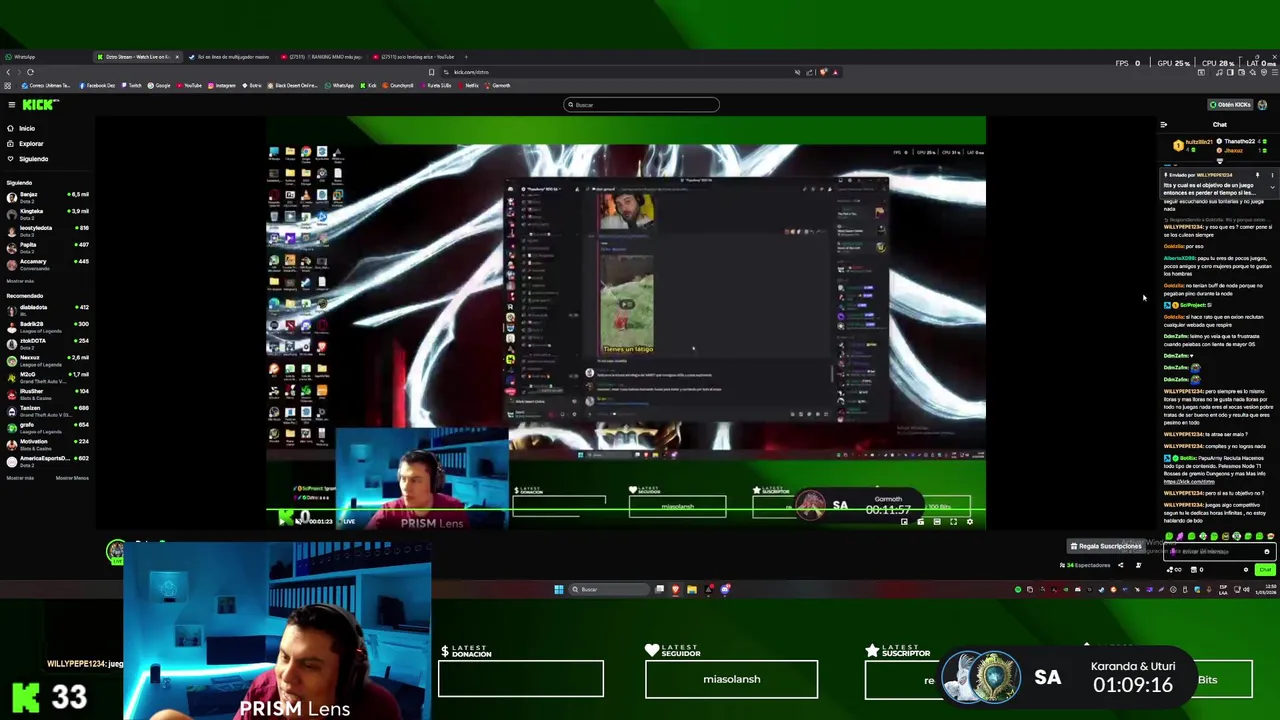
Task: Open the Netflix bookmark
Action: 470,86
